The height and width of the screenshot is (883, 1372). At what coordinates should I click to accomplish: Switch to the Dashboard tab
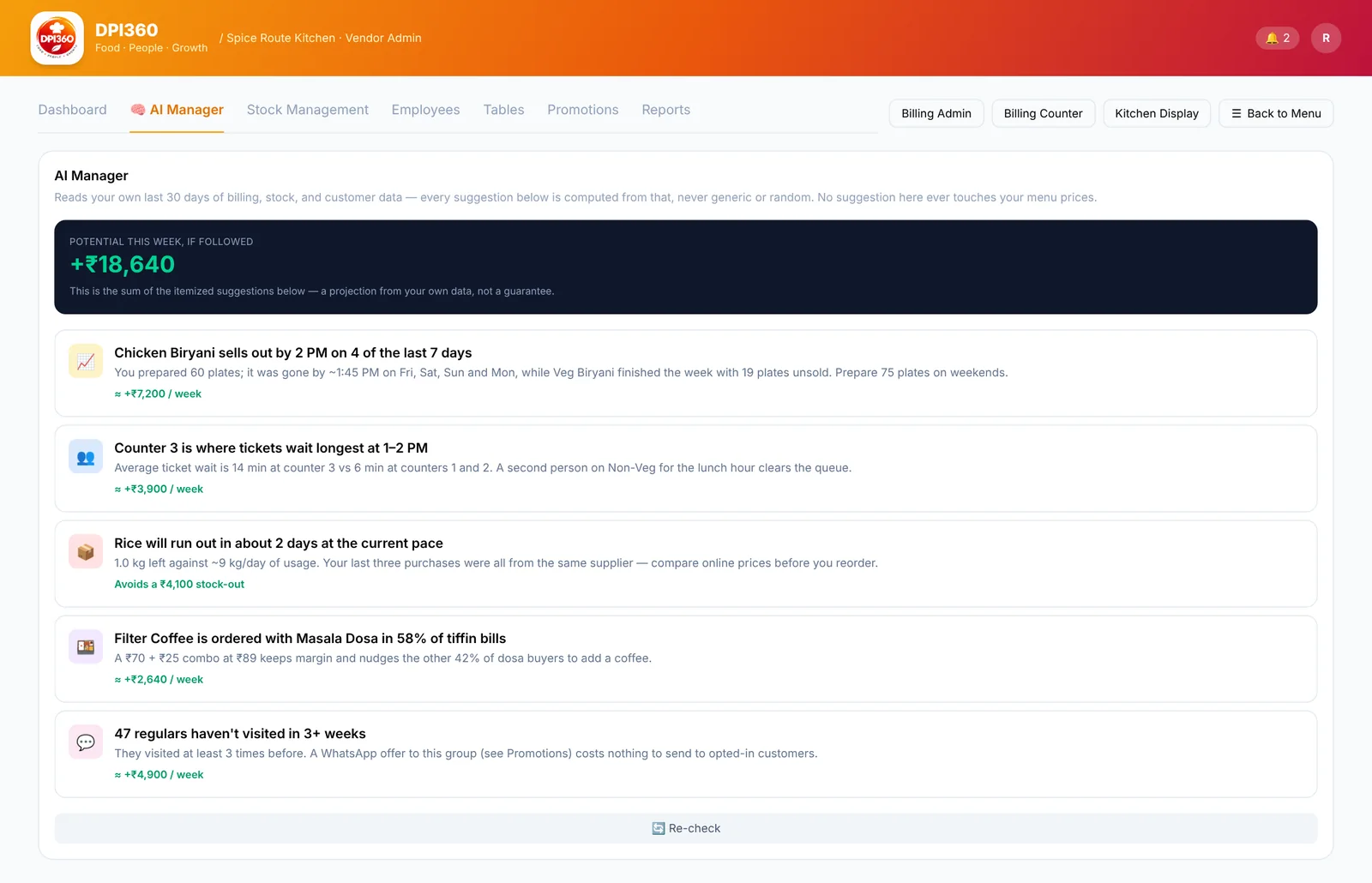click(x=73, y=110)
